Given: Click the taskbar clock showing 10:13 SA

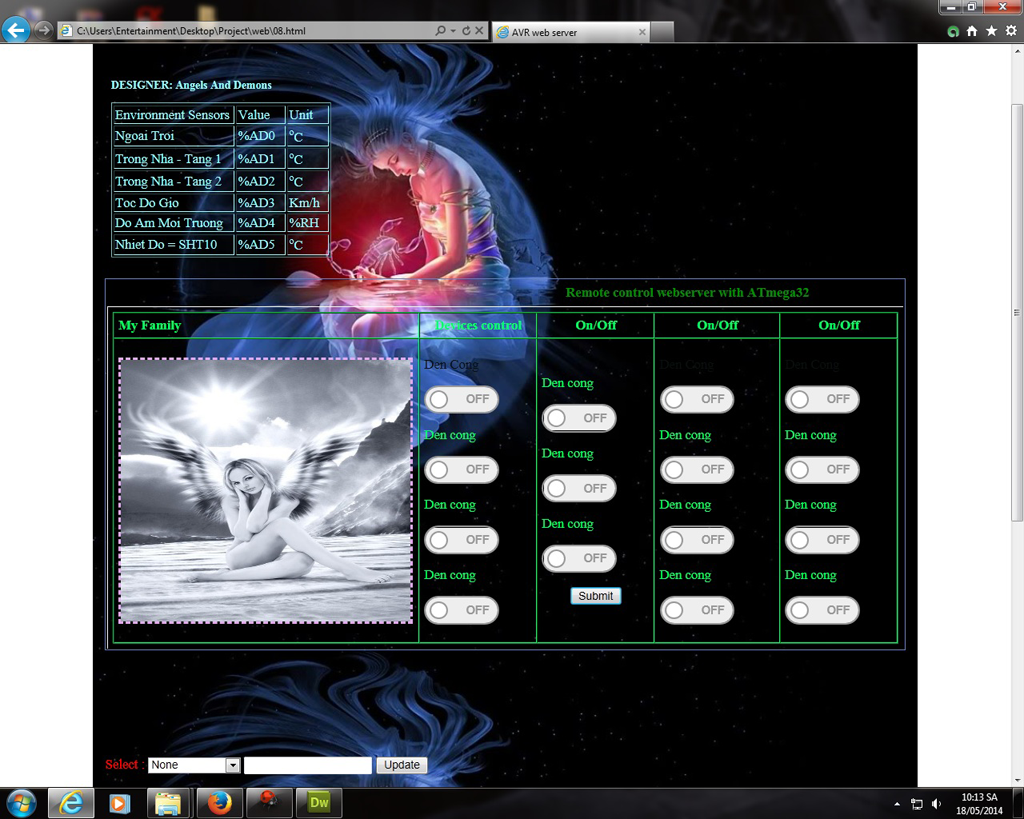Looking at the screenshot, I should point(979,804).
